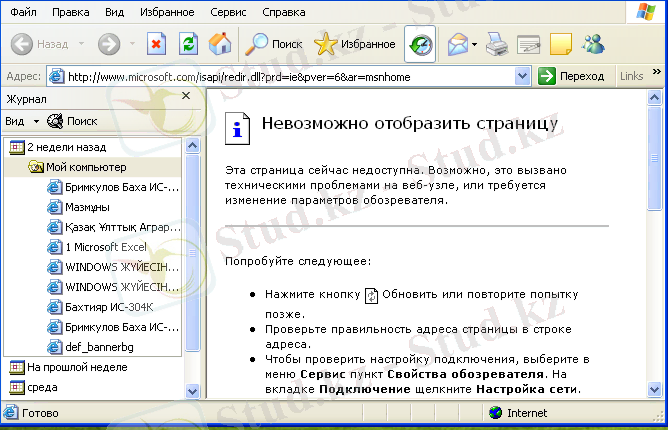Open Search with the magnifier icon

[x=274, y=44]
